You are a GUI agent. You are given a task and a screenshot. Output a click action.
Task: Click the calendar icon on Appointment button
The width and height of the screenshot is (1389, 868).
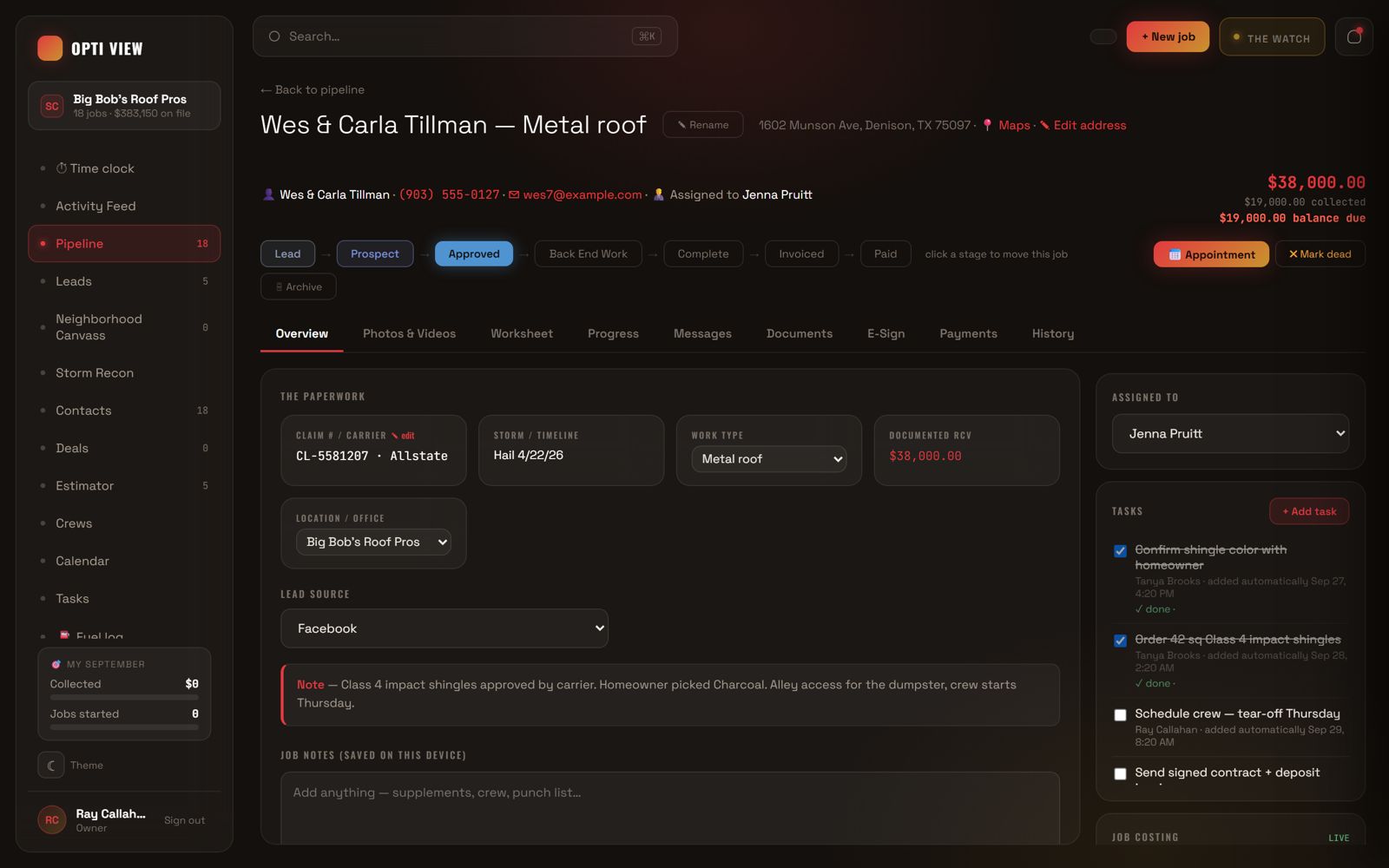point(1175,254)
